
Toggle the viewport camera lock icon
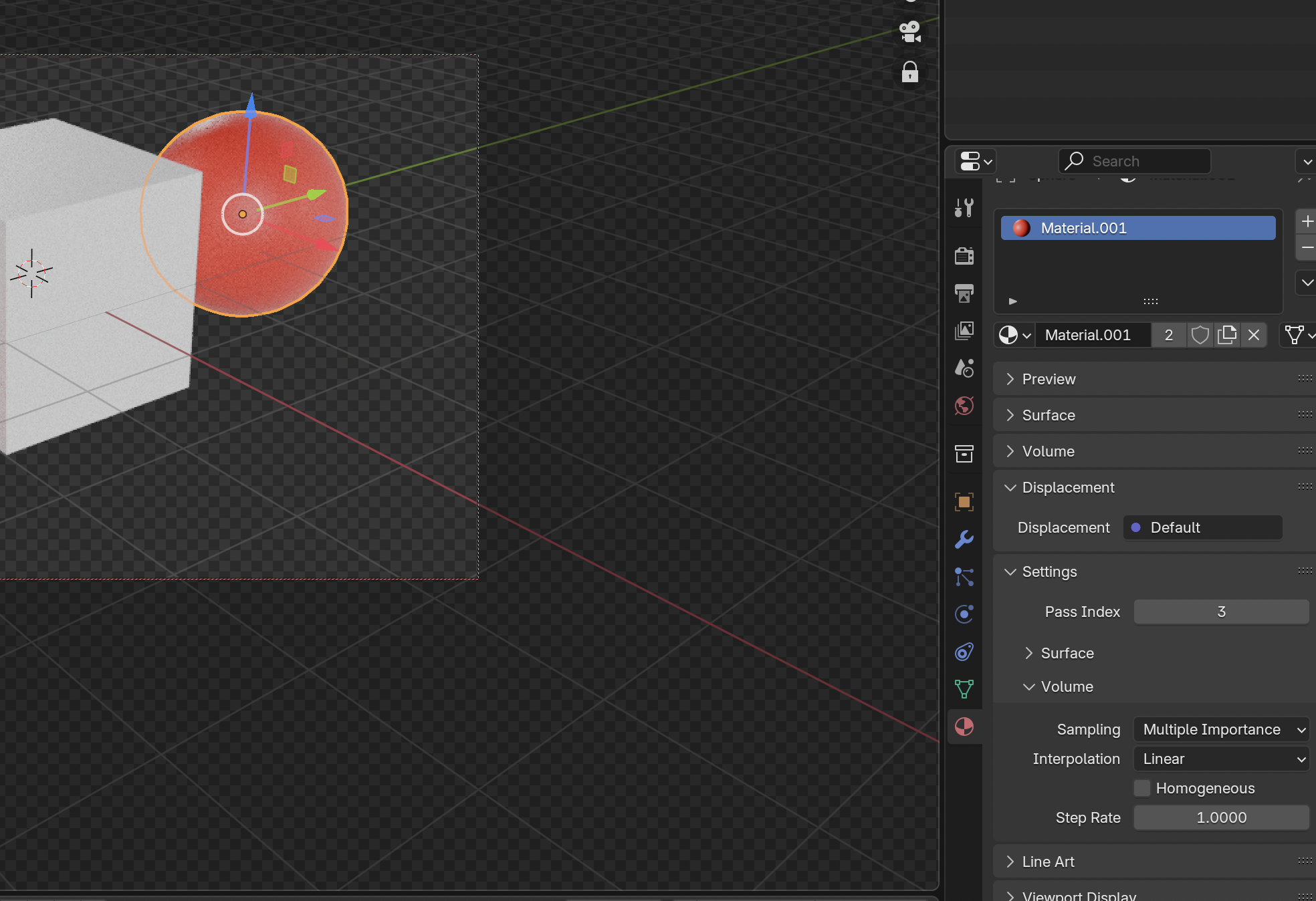(x=909, y=72)
